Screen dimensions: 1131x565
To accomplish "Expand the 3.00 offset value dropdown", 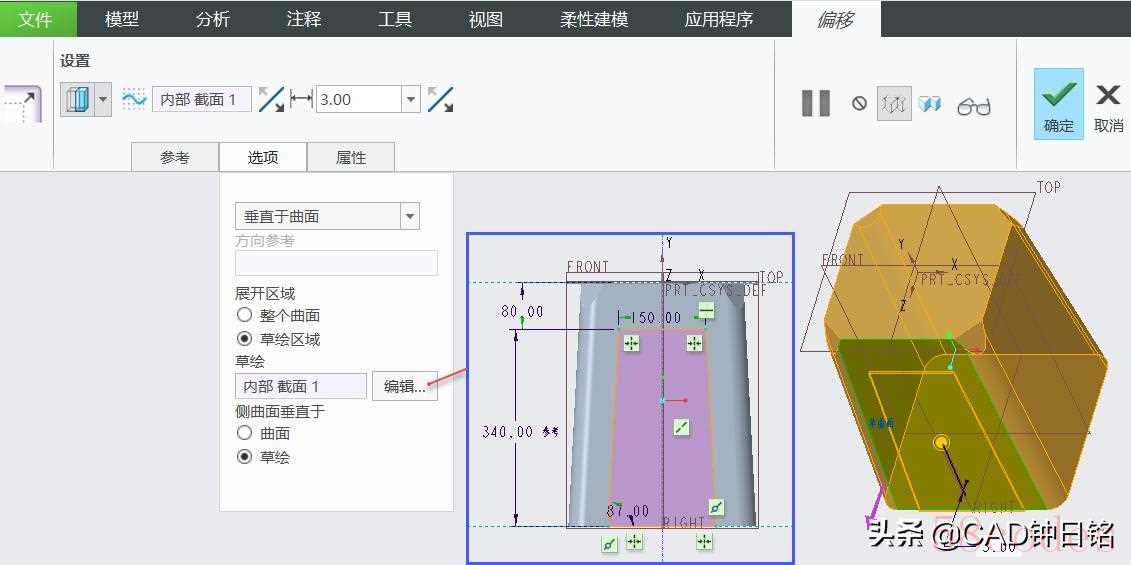I will tap(411, 99).
